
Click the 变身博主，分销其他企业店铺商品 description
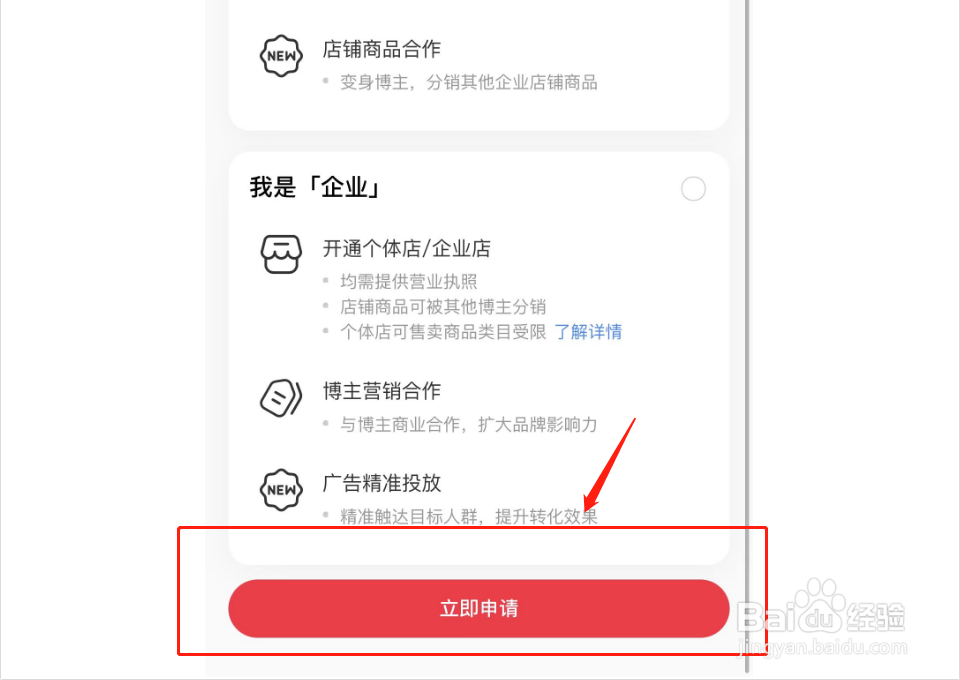click(x=468, y=83)
